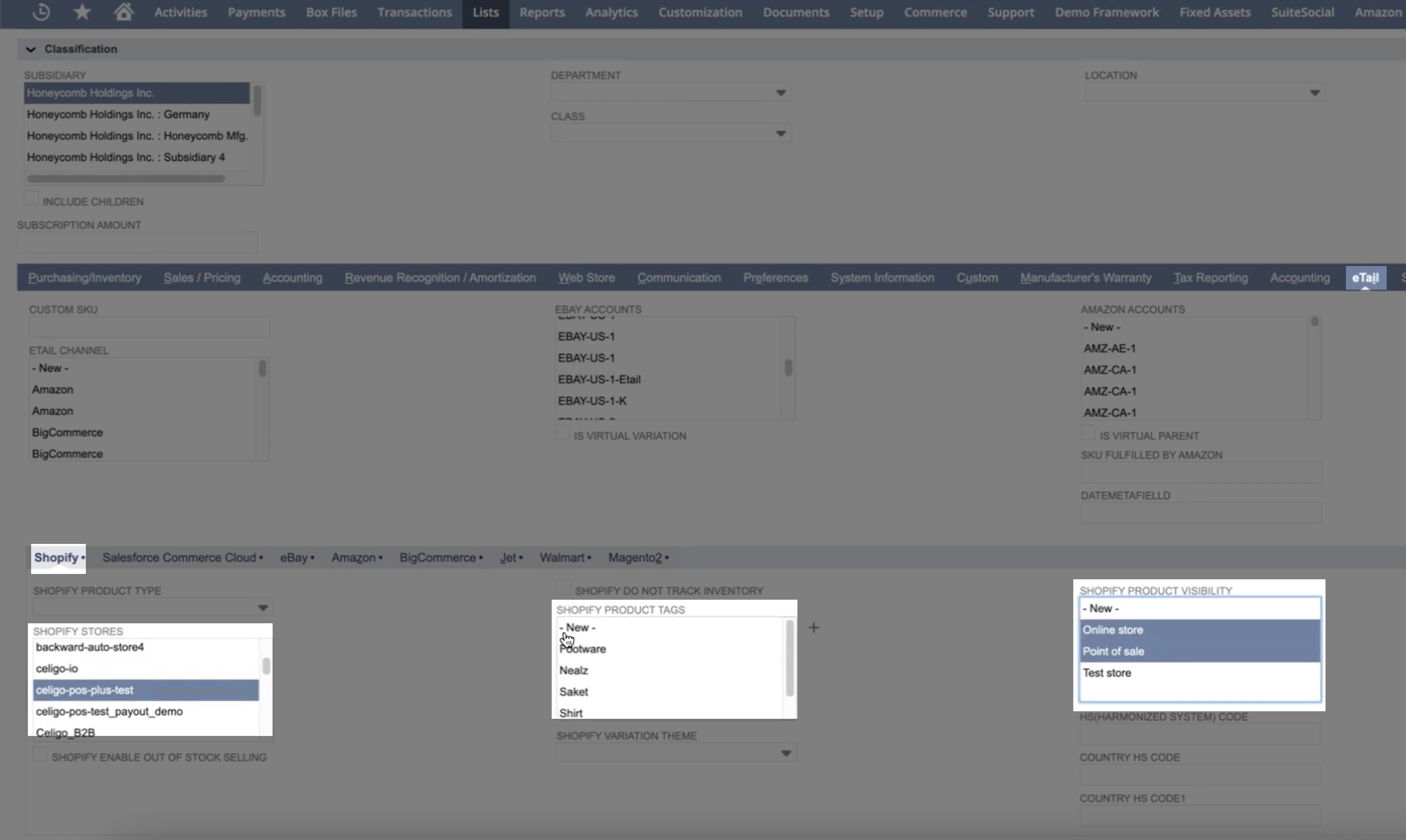Select Nealz product tag

coord(670,670)
